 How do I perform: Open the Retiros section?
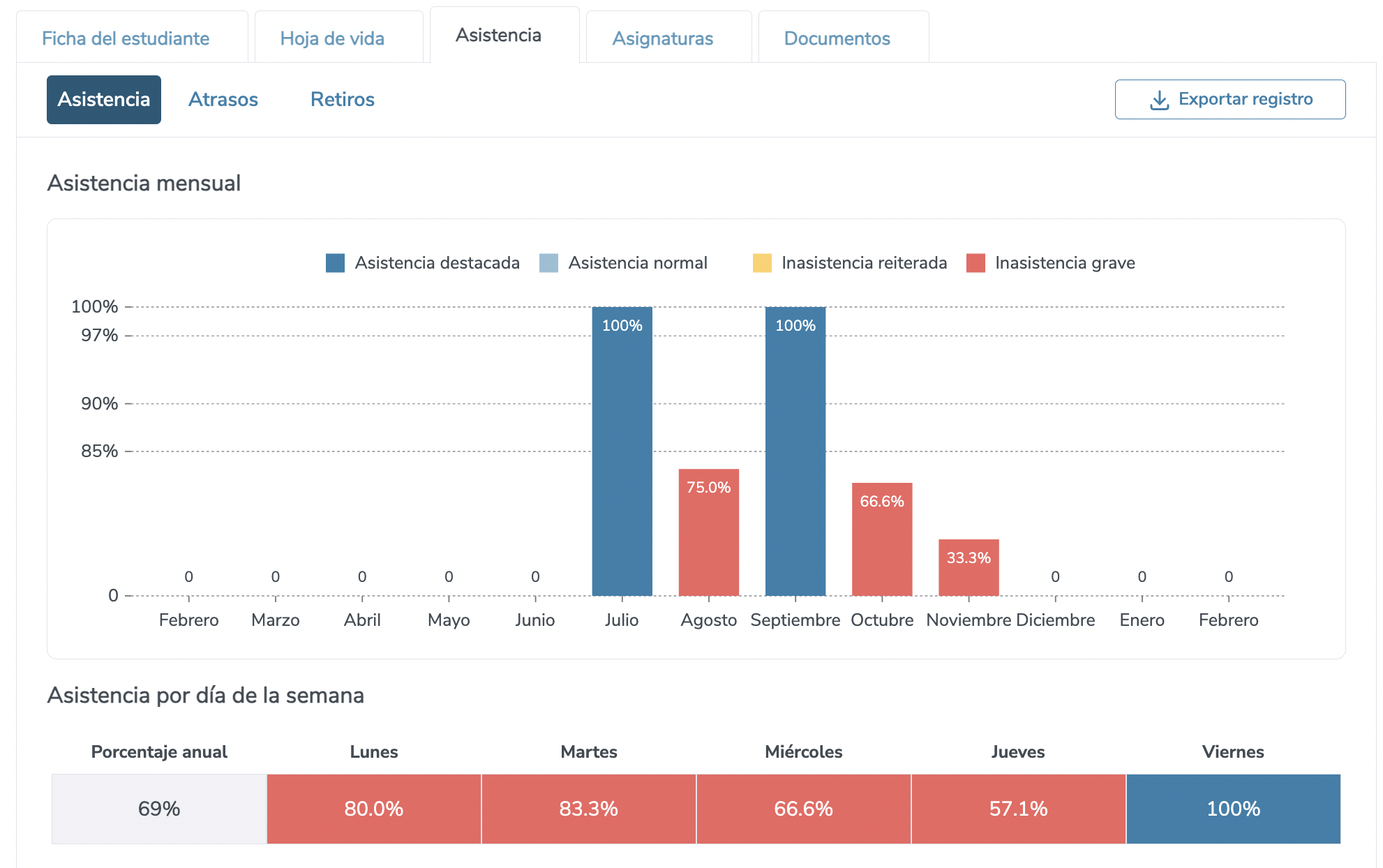coord(342,100)
